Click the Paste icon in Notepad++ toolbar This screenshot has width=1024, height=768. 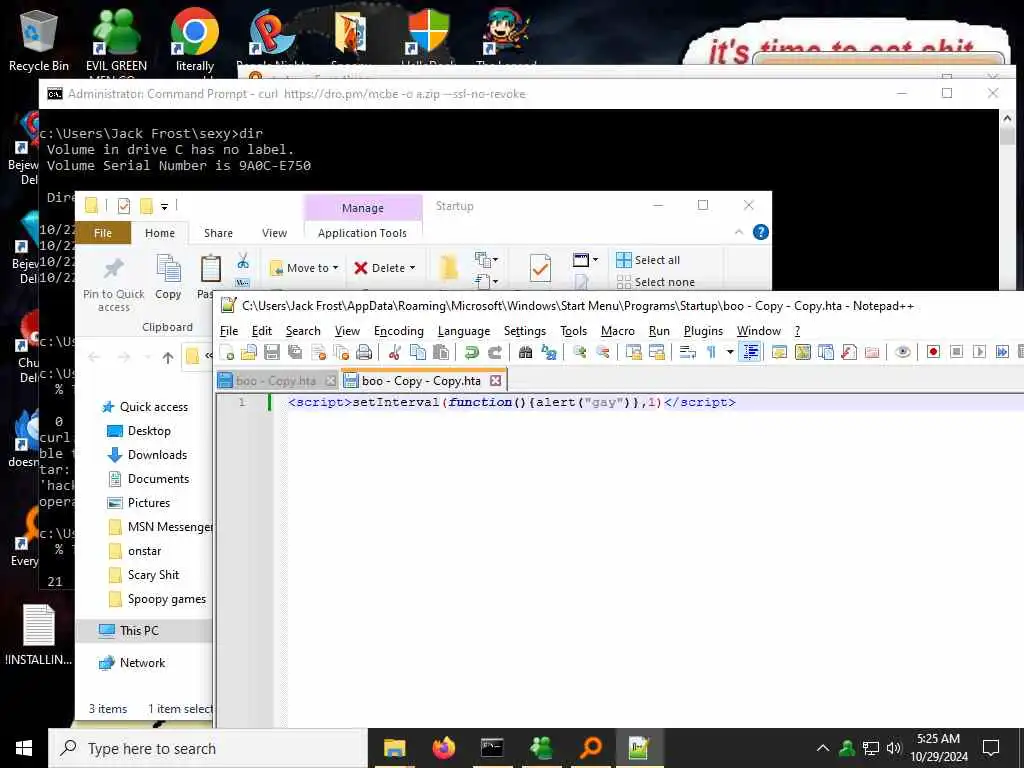441,353
